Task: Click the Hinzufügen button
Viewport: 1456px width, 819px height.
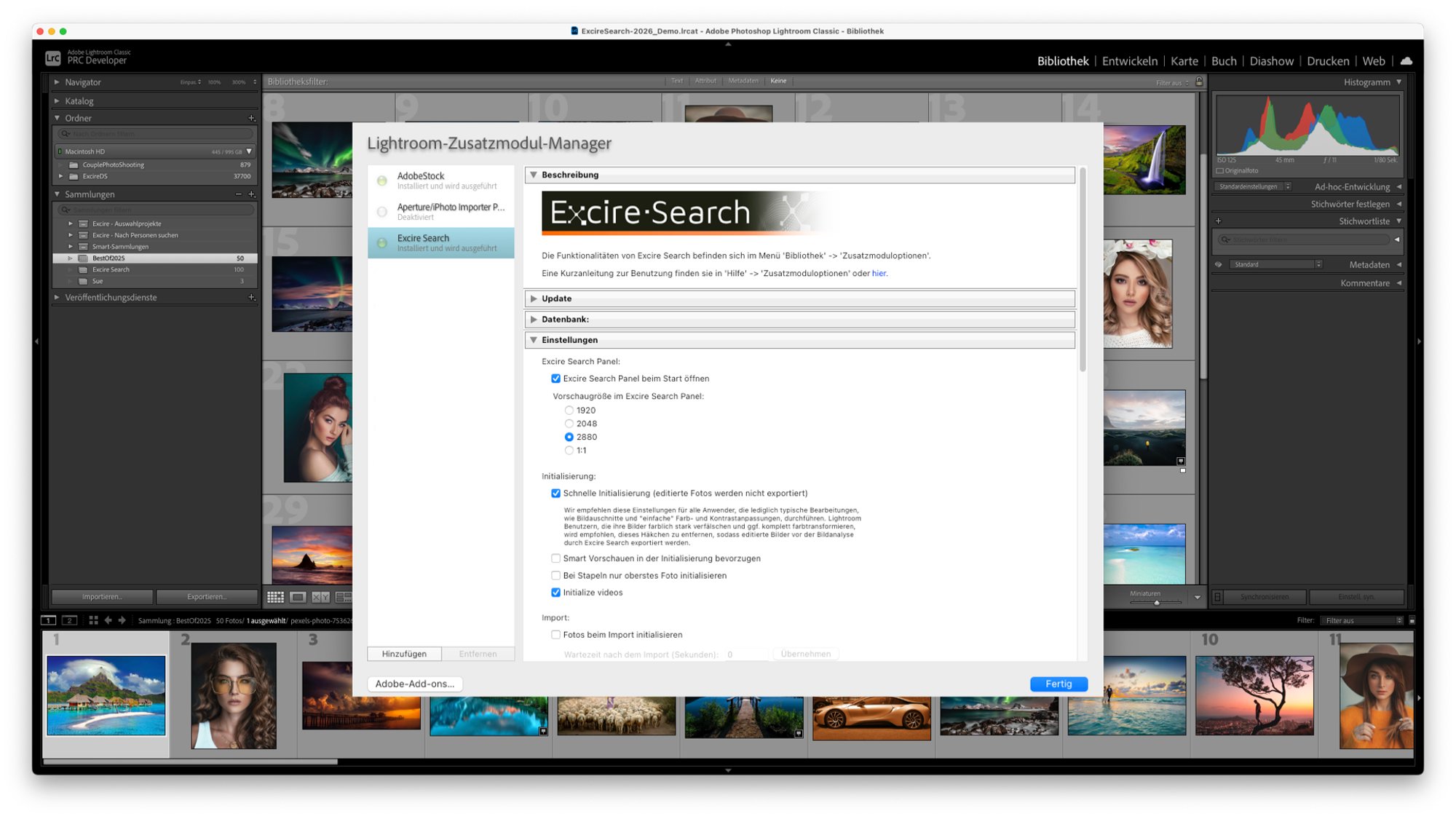Action: [x=404, y=654]
